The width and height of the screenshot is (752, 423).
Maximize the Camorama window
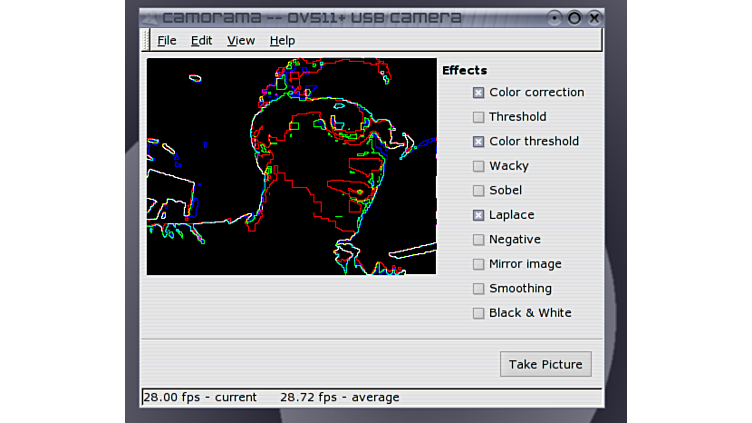pyautogui.click(x=574, y=18)
